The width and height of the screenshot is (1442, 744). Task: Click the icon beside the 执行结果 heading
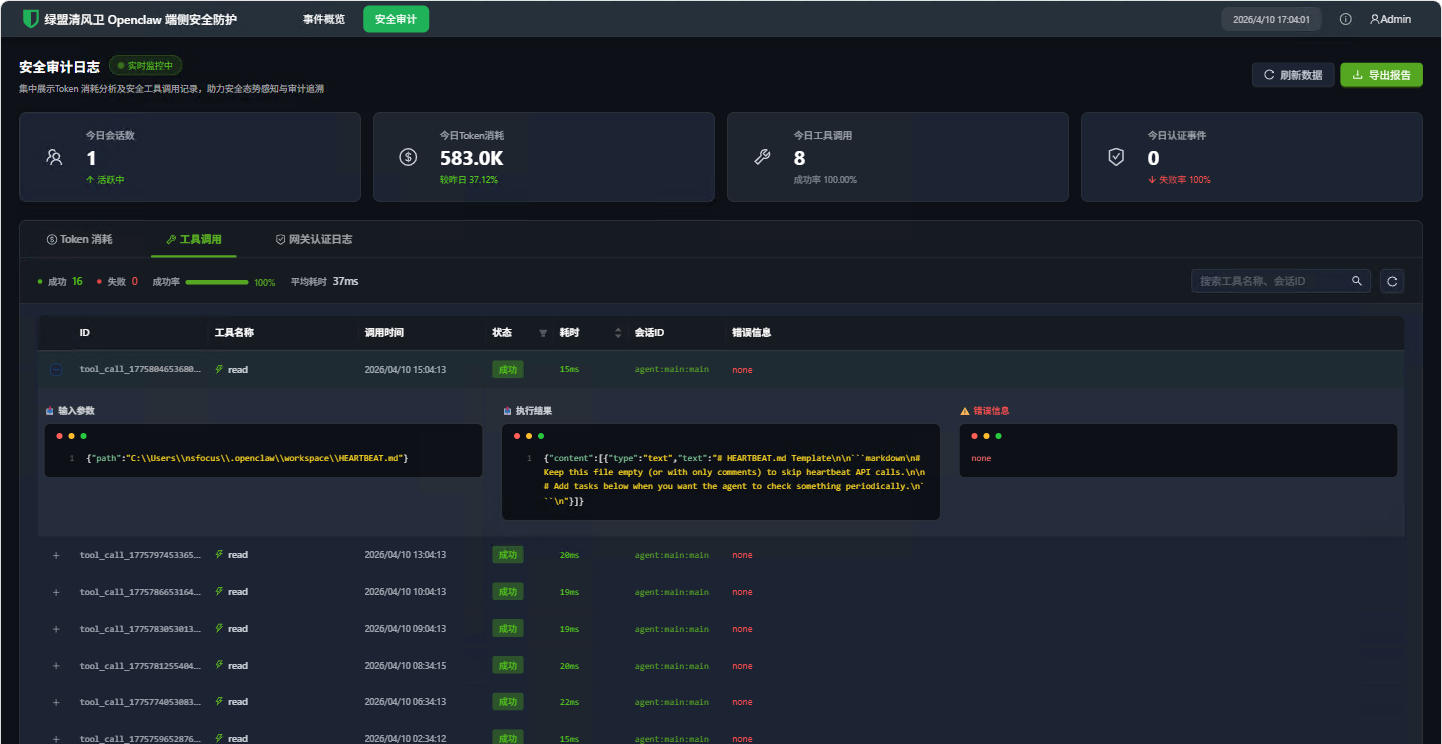coord(507,411)
